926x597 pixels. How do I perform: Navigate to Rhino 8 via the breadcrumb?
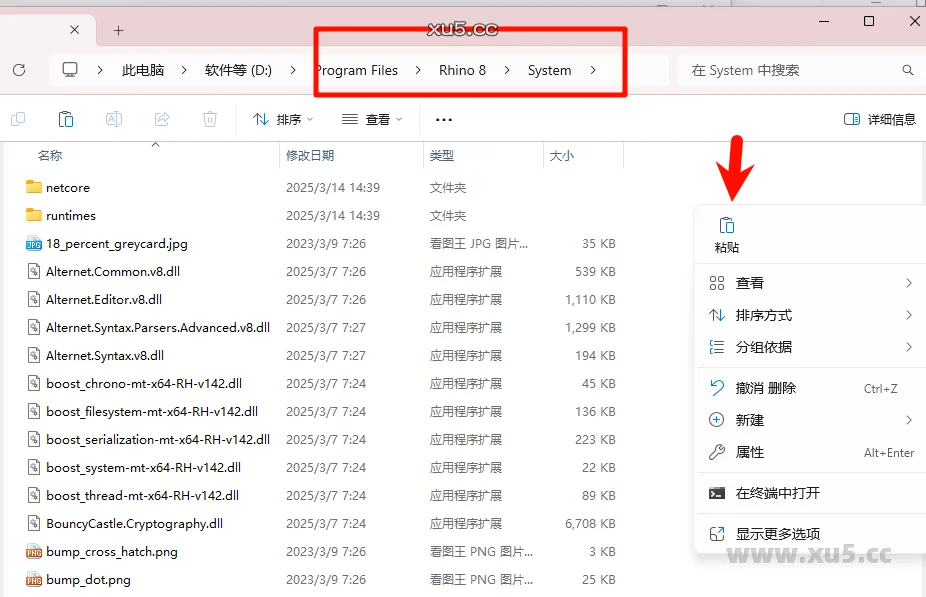(x=462, y=70)
